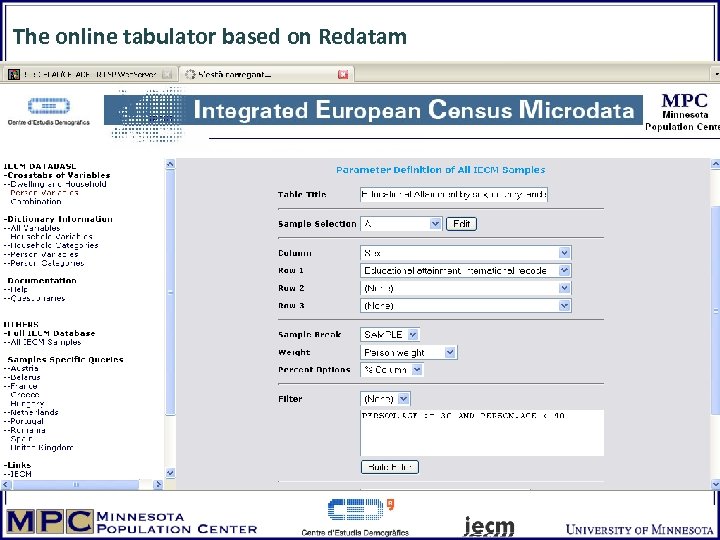Open the Sample Break dropdown
The image size is (720, 540).
[389, 334]
